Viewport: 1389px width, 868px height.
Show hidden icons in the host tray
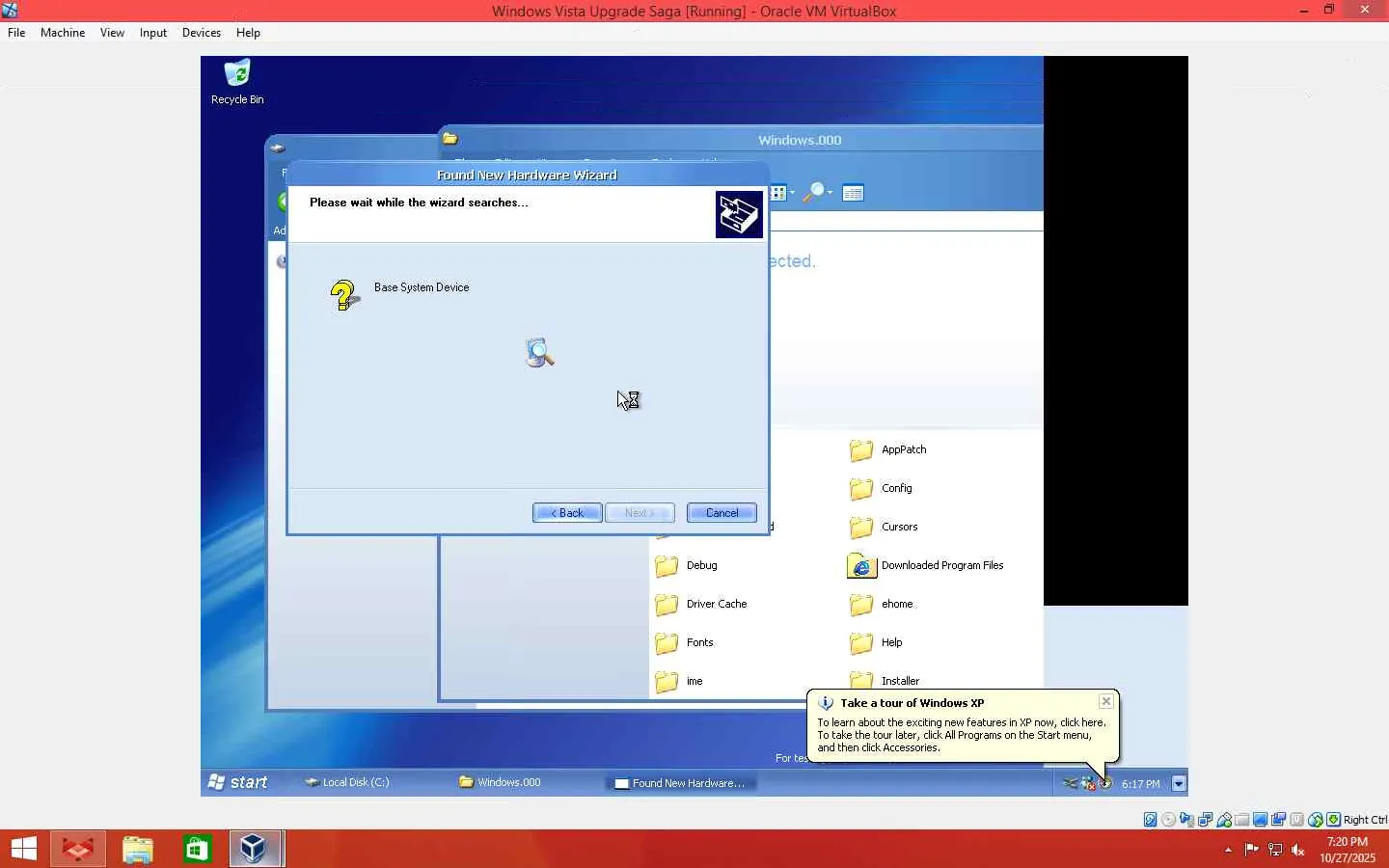click(1228, 850)
